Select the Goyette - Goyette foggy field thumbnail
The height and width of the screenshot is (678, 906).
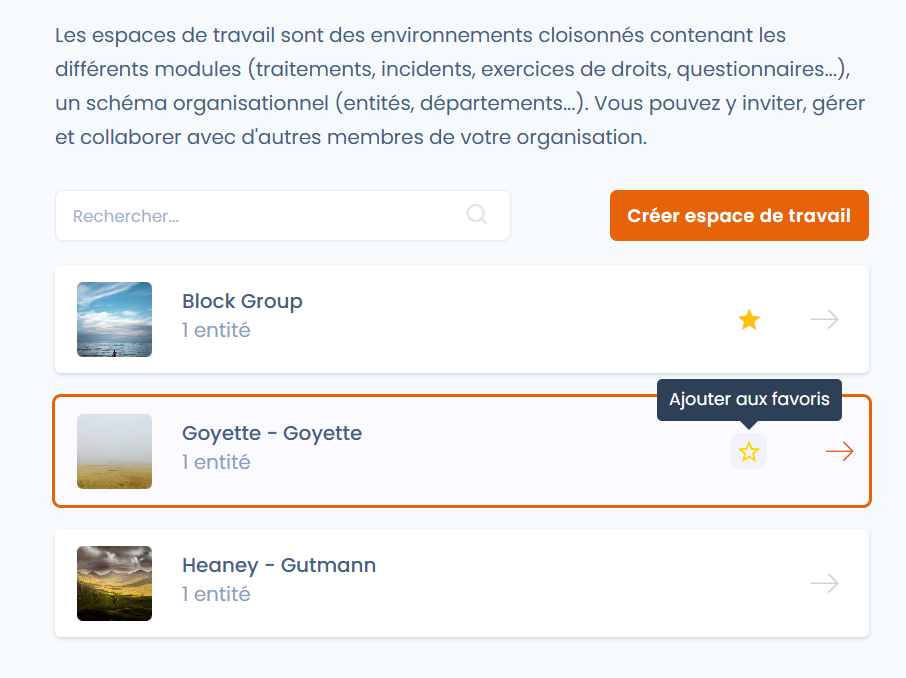click(114, 451)
